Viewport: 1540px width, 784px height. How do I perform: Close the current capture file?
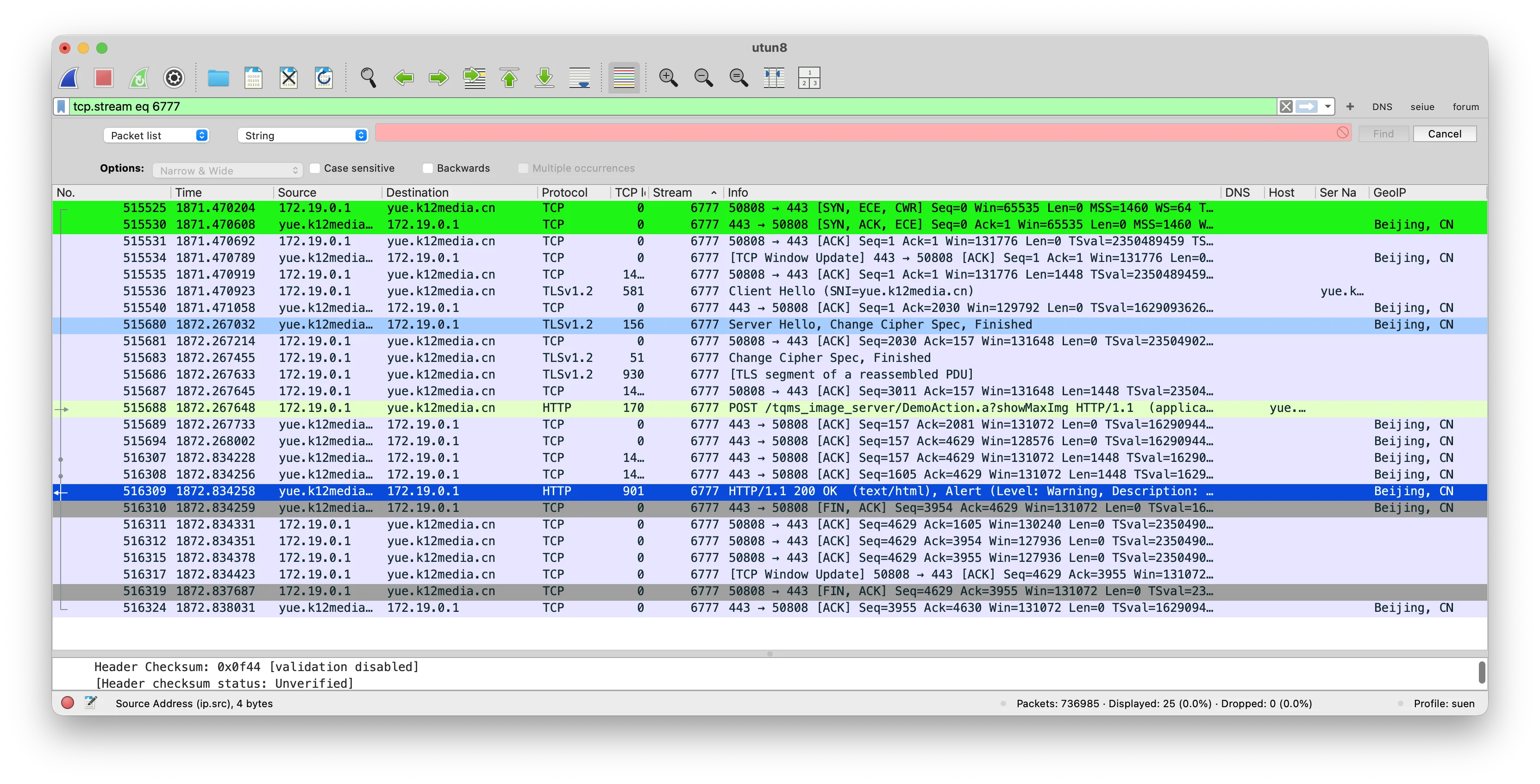click(x=289, y=78)
